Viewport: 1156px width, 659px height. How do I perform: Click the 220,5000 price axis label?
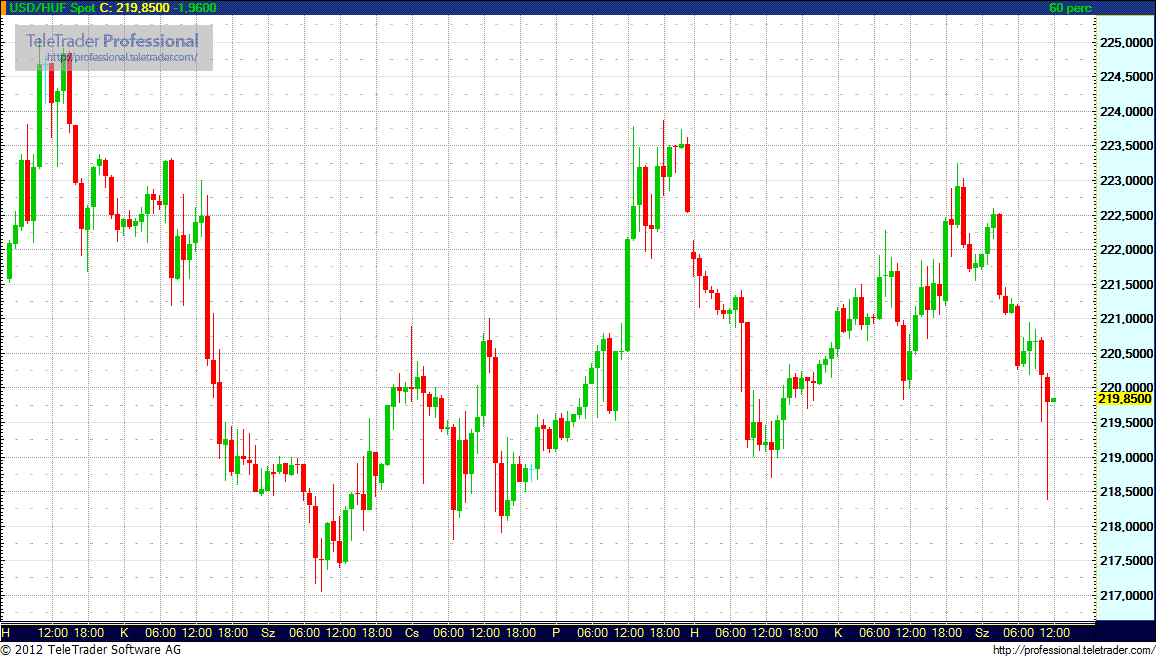point(1126,354)
